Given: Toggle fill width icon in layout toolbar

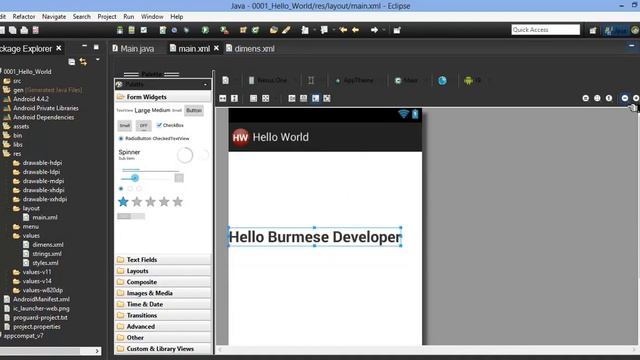Looking at the screenshot, I should tap(222, 98).
